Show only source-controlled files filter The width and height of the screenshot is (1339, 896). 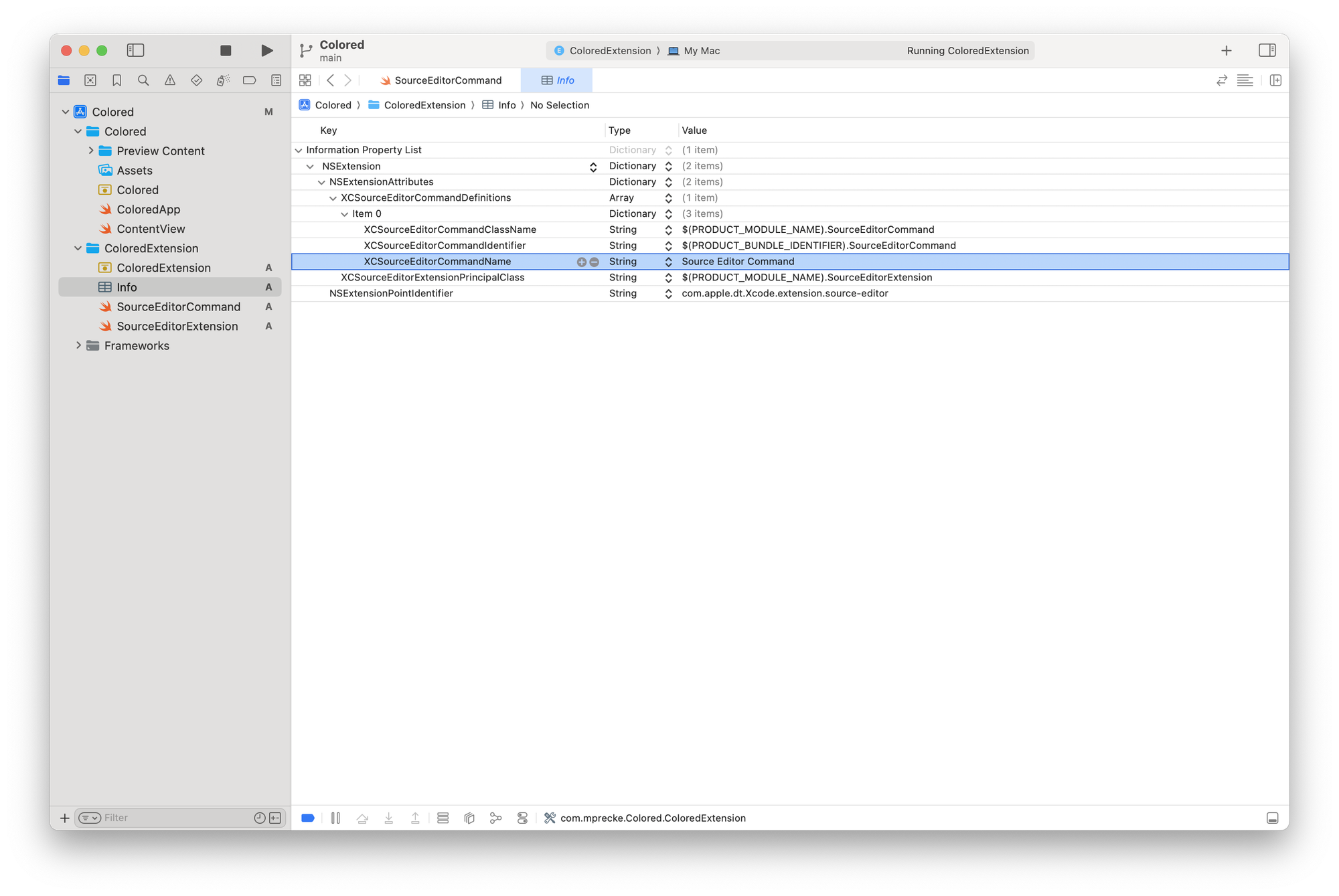[275, 818]
